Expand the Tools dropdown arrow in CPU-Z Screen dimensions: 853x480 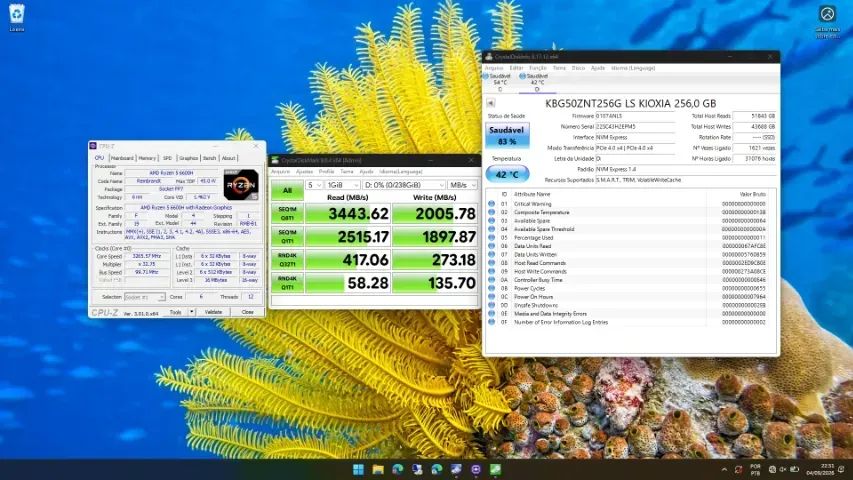tap(191, 312)
